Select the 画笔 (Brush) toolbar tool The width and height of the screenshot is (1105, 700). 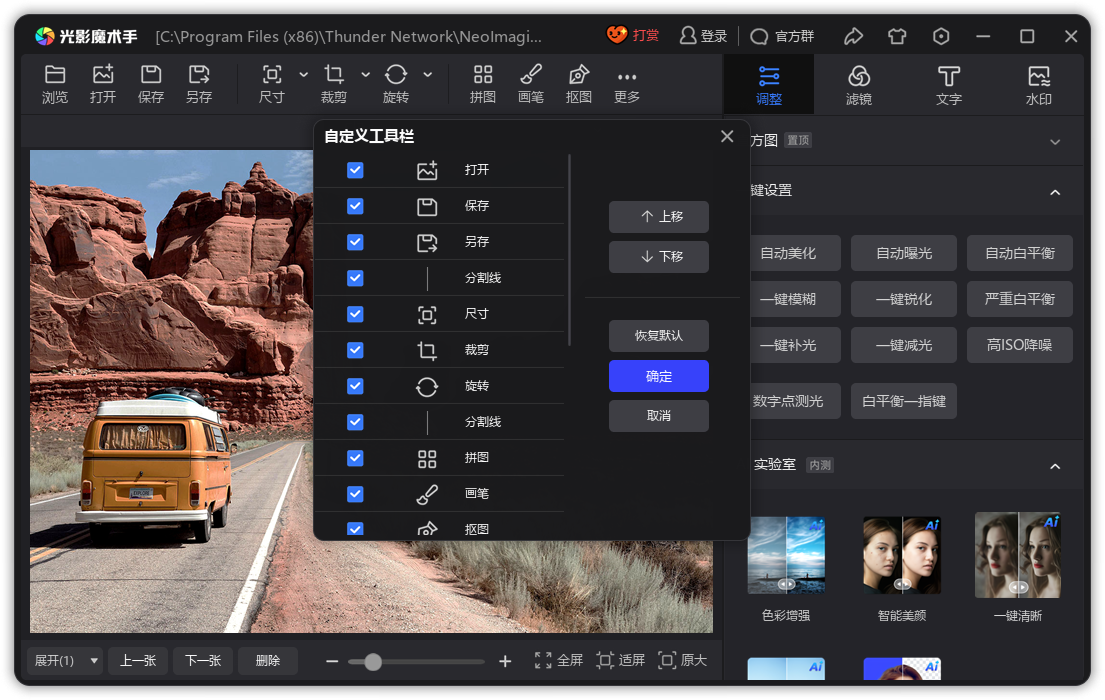point(531,75)
